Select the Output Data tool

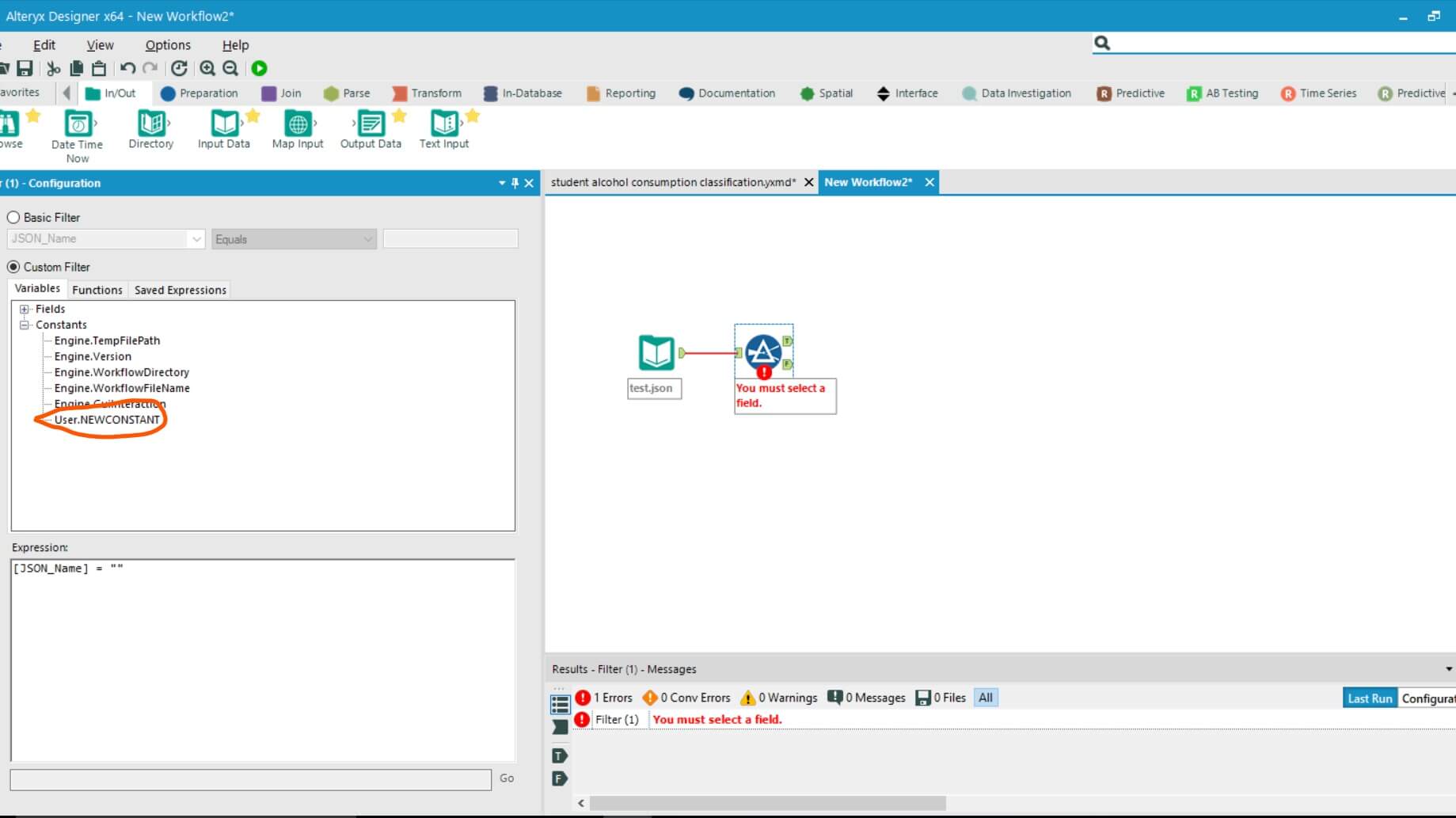pyautogui.click(x=371, y=130)
